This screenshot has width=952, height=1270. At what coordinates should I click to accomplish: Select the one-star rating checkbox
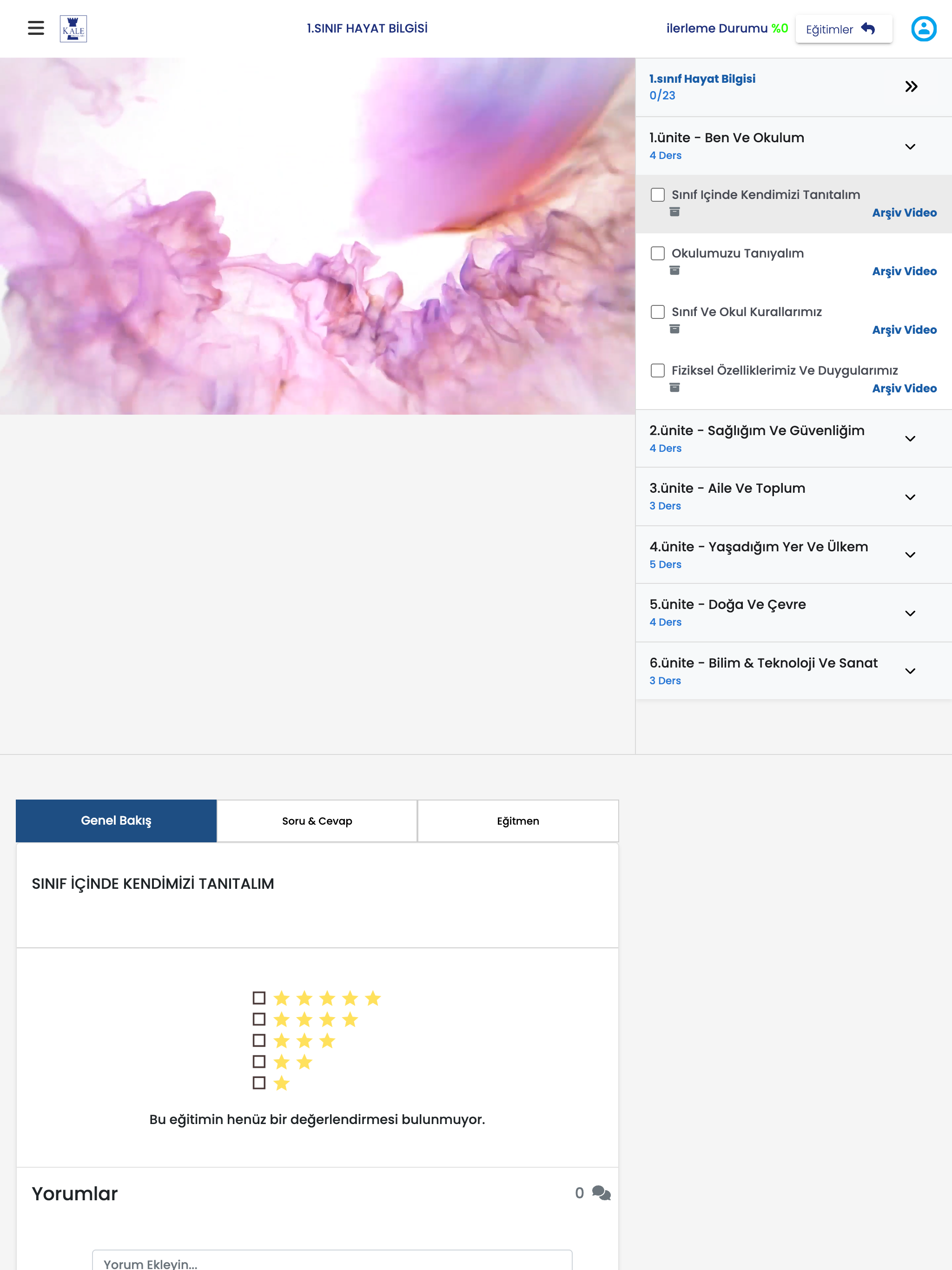(259, 1083)
